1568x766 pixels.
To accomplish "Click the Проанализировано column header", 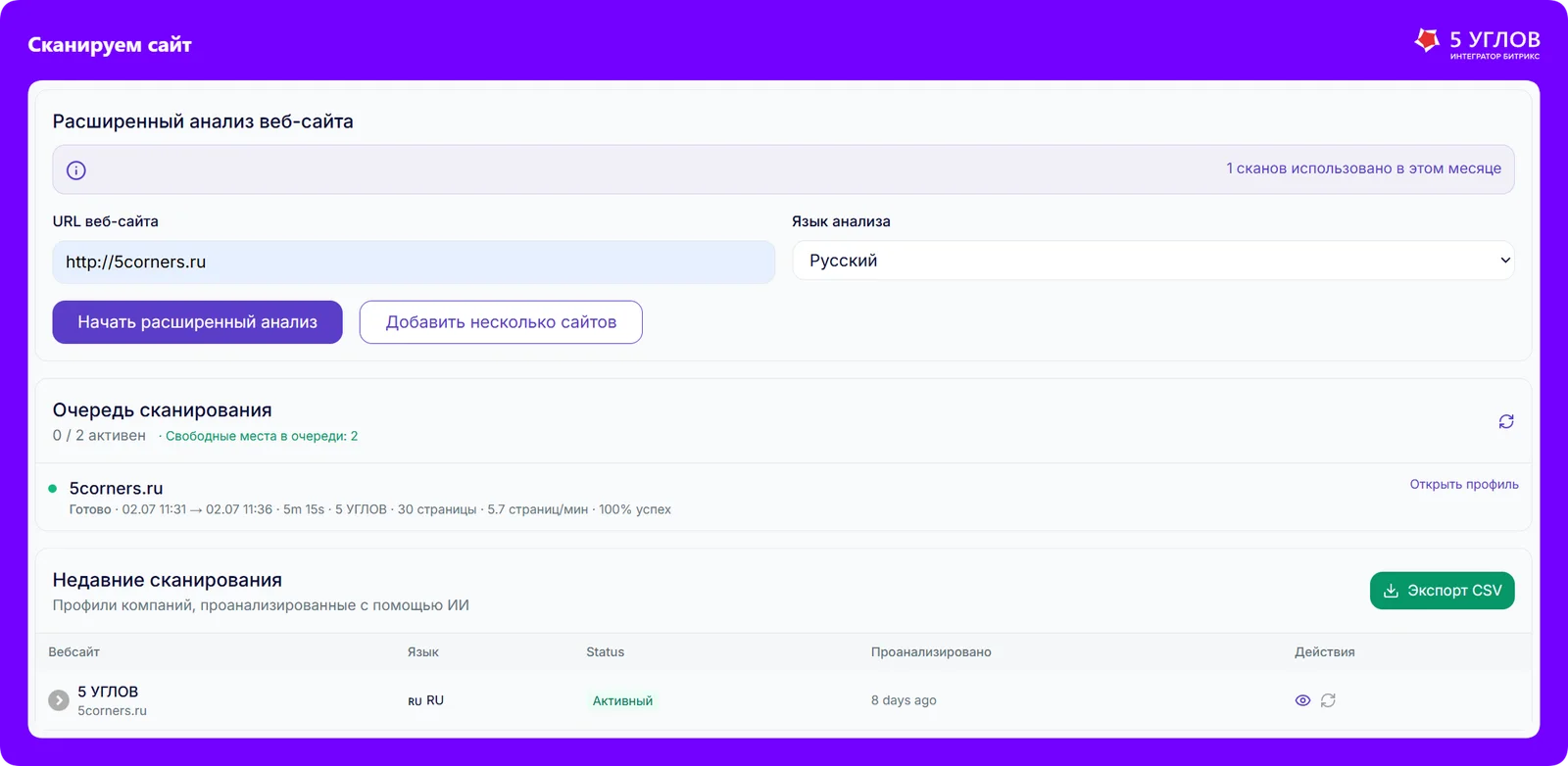I will click(931, 652).
